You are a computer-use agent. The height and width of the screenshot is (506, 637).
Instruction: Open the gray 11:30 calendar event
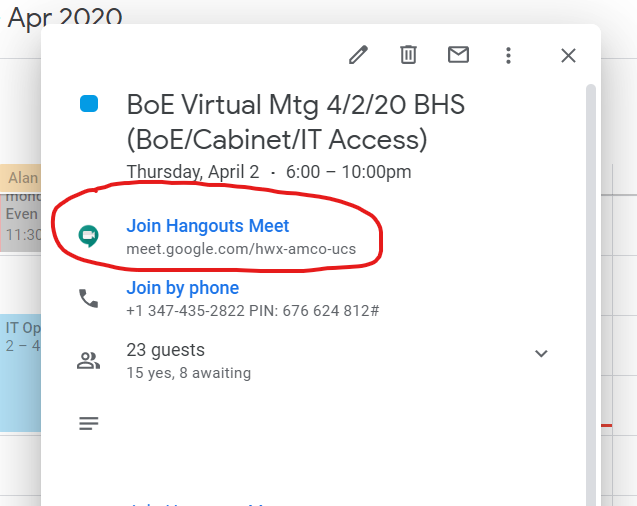point(20,222)
